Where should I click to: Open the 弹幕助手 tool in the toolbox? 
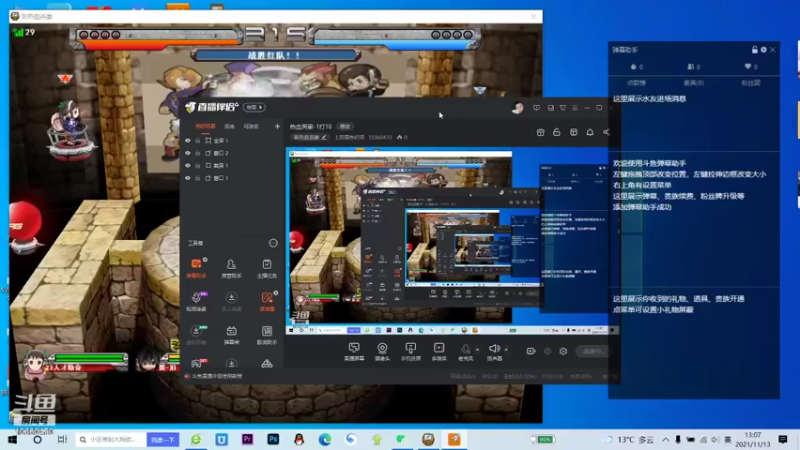(x=196, y=268)
